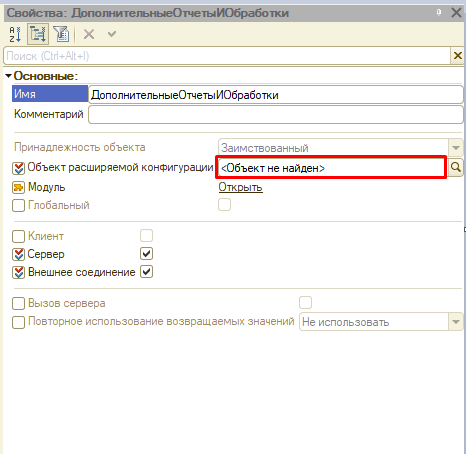Viewport: 466px width, 454px height.
Task: Click the Модуль extension marker icon
Action: 18,188
